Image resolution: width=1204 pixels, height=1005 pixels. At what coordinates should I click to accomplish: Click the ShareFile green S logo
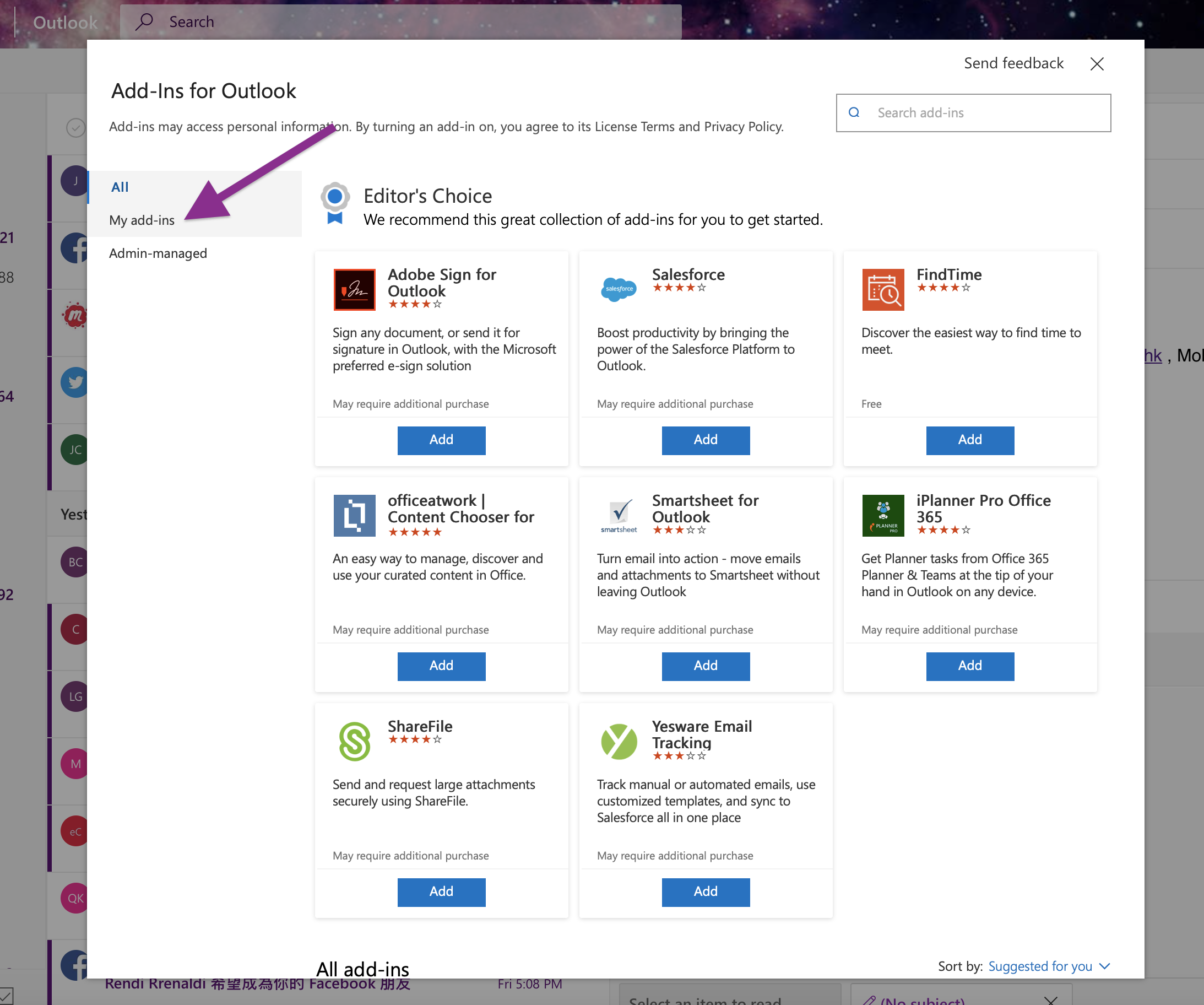[354, 741]
